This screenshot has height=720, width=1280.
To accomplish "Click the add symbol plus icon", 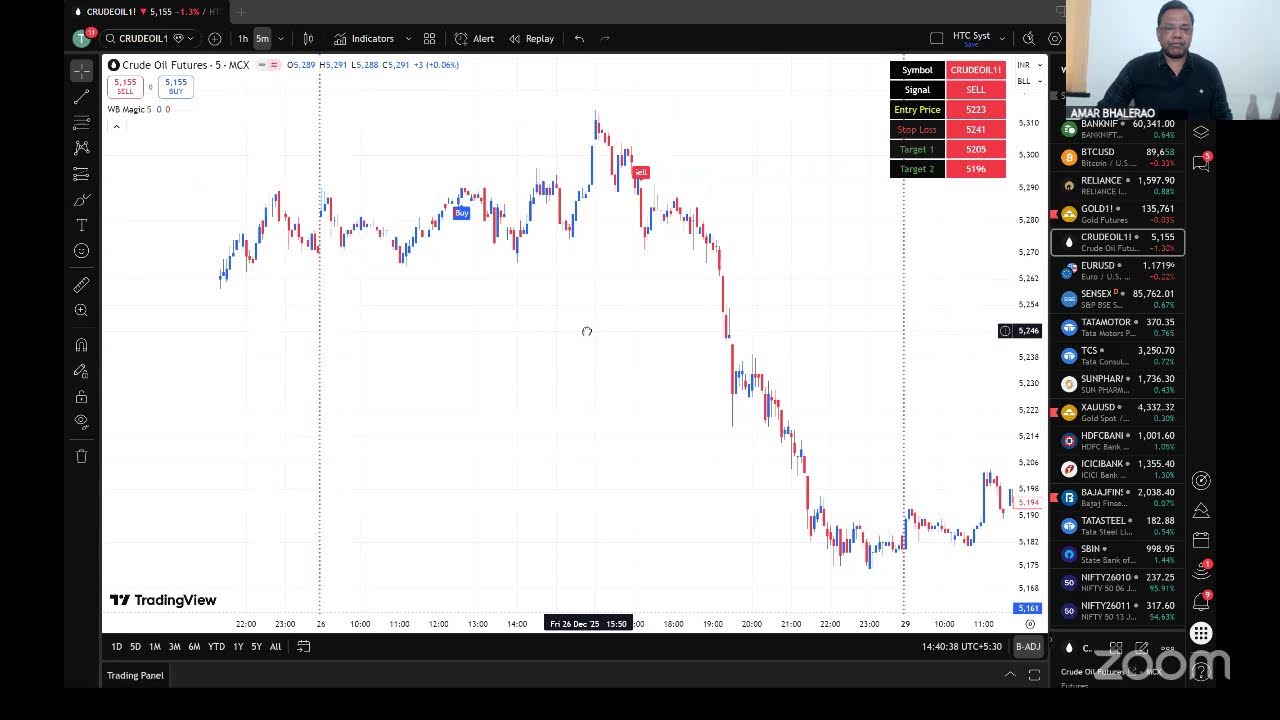I will [215, 39].
